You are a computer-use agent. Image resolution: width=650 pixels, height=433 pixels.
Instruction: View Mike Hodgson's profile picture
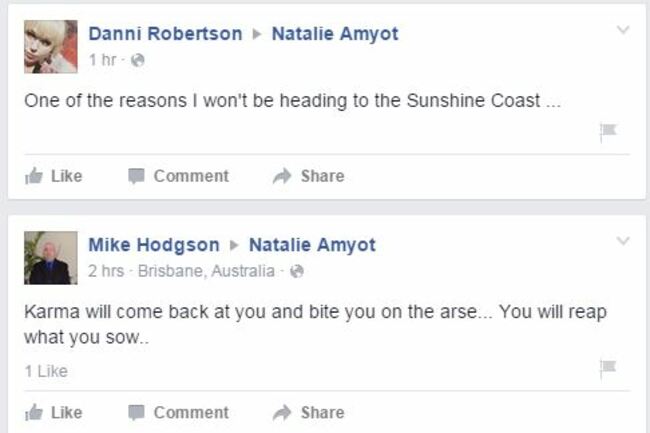pos(51,258)
